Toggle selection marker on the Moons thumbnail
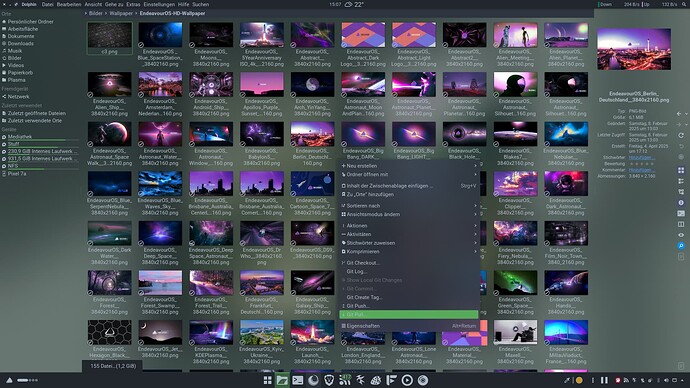690x388 pixels. (192, 45)
